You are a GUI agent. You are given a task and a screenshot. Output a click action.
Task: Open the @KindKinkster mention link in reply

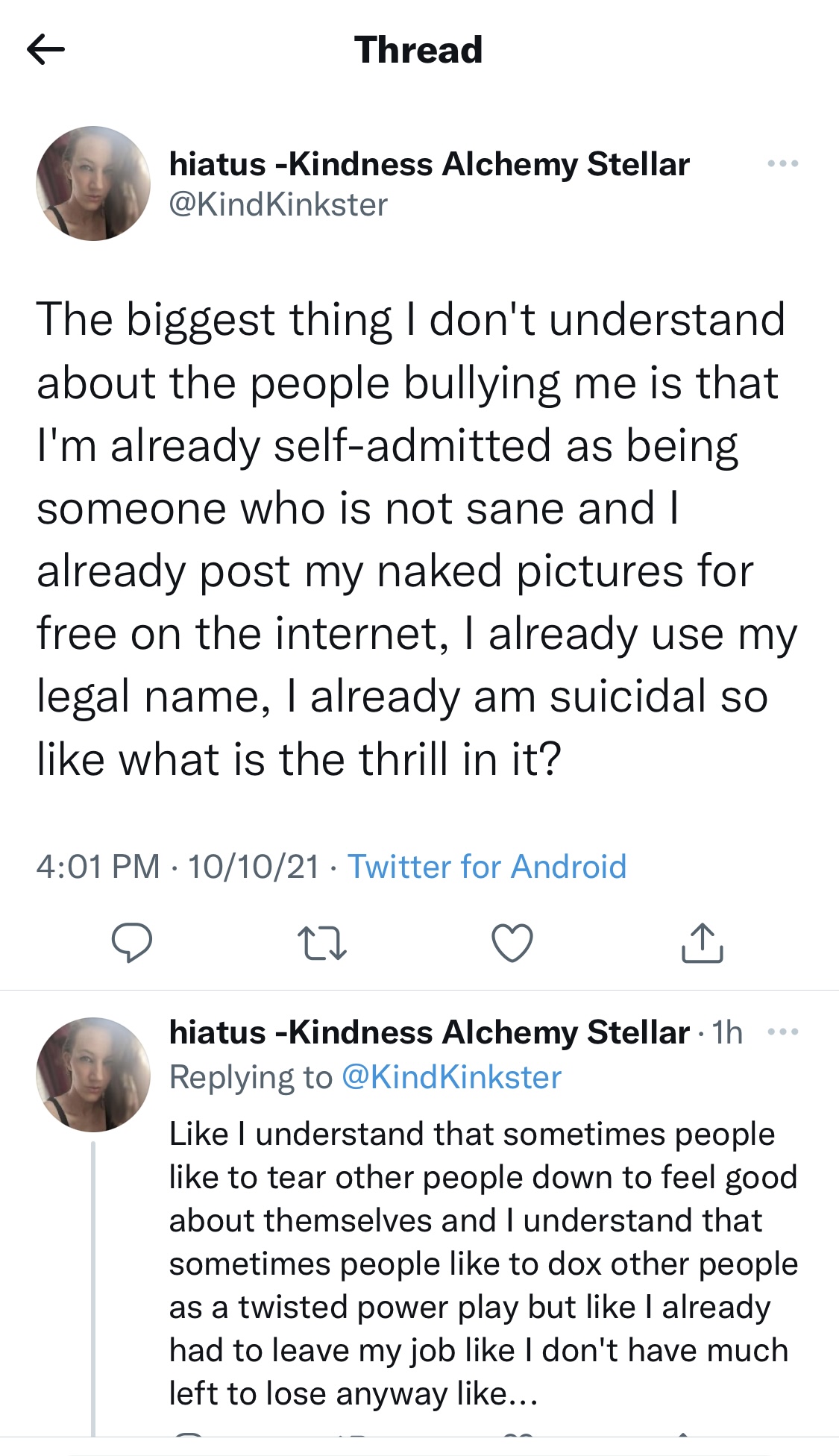point(451,1077)
